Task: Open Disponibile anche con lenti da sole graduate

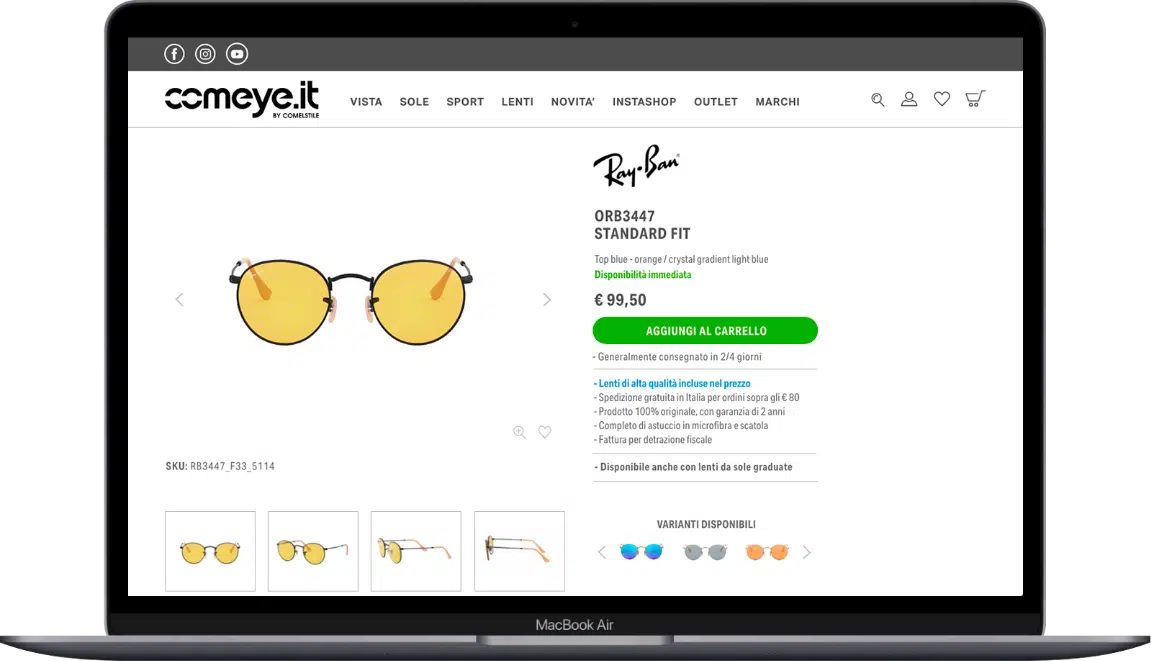Action: [x=693, y=467]
